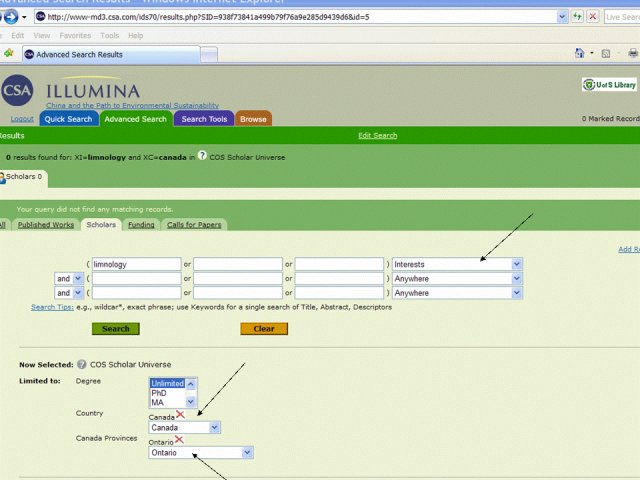Click the print icon in toolbar
This screenshot has width=640, height=480.
coord(633,53)
